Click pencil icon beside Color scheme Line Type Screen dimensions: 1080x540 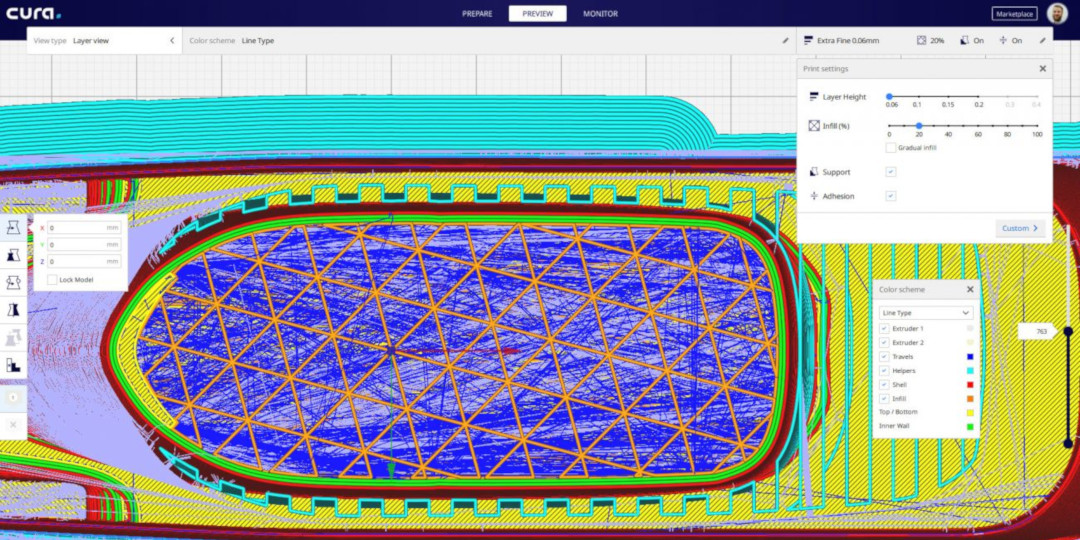click(x=785, y=41)
